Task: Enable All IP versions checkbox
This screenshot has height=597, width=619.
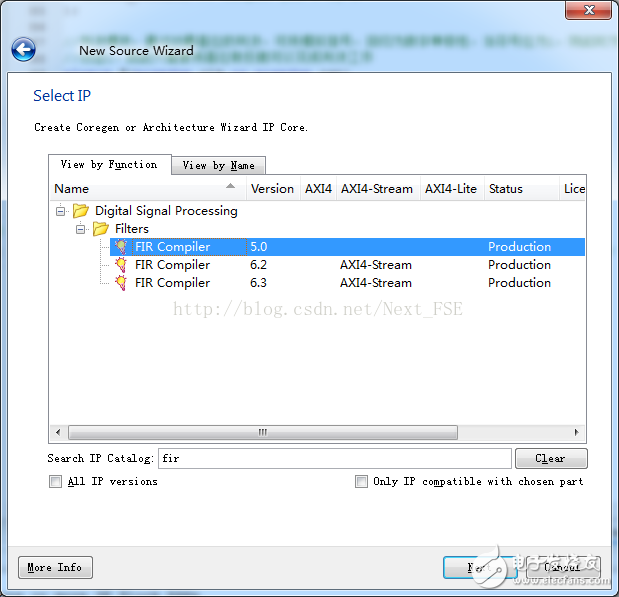Action: pos(55,481)
